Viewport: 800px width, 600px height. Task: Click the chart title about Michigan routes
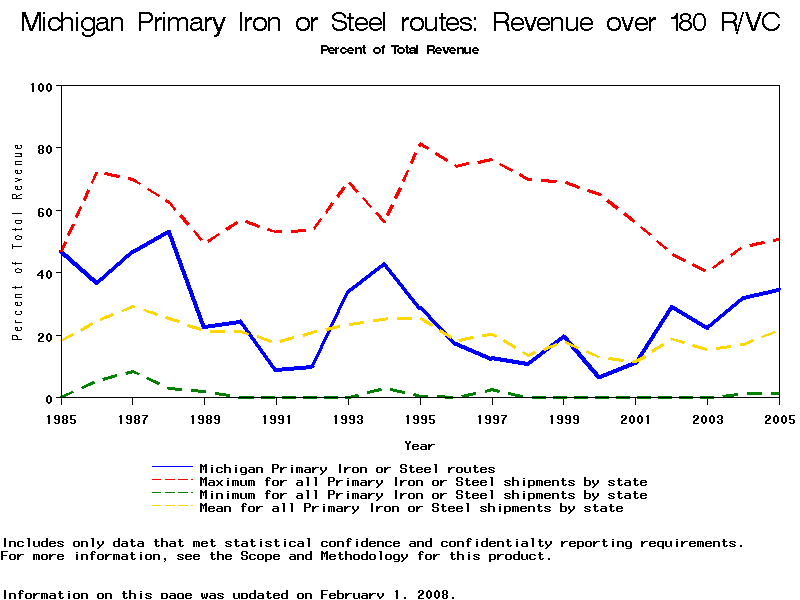click(400, 24)
